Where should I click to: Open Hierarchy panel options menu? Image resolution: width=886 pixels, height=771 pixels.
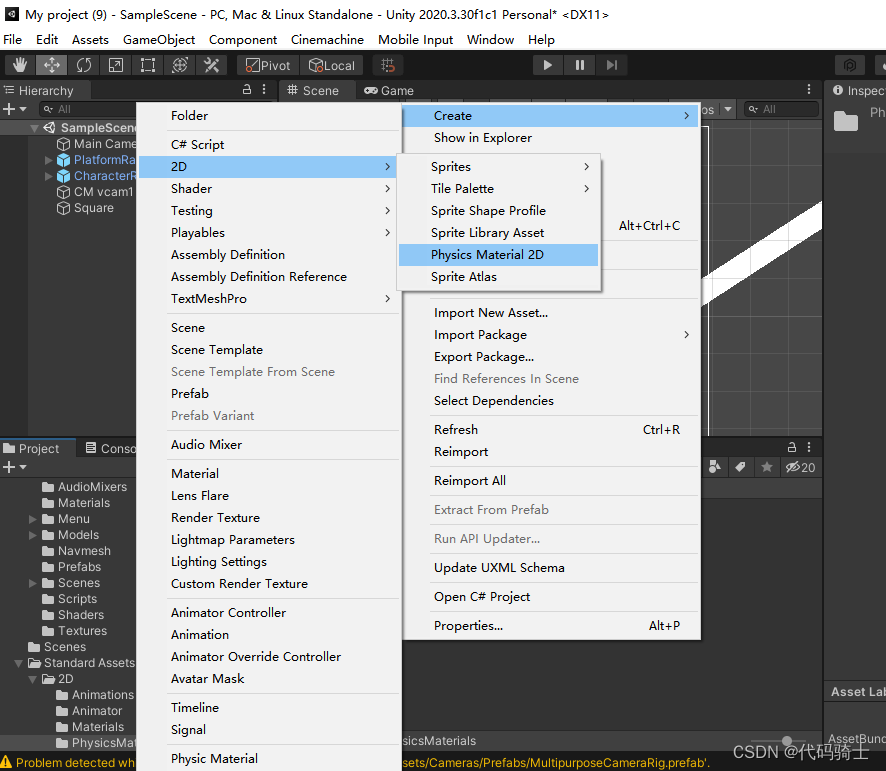[264, 89]
